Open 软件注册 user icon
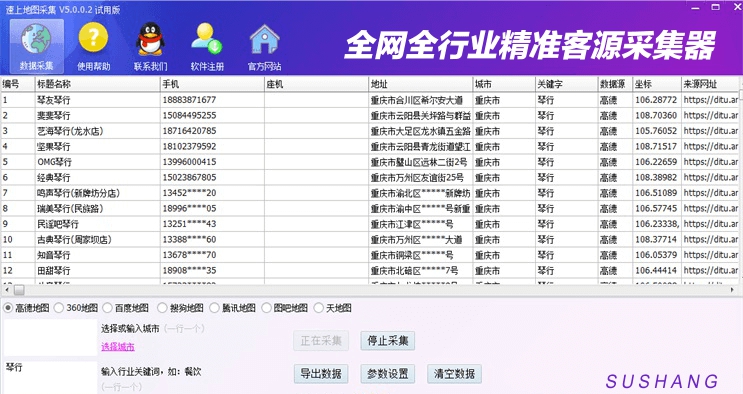 point(207,46)
